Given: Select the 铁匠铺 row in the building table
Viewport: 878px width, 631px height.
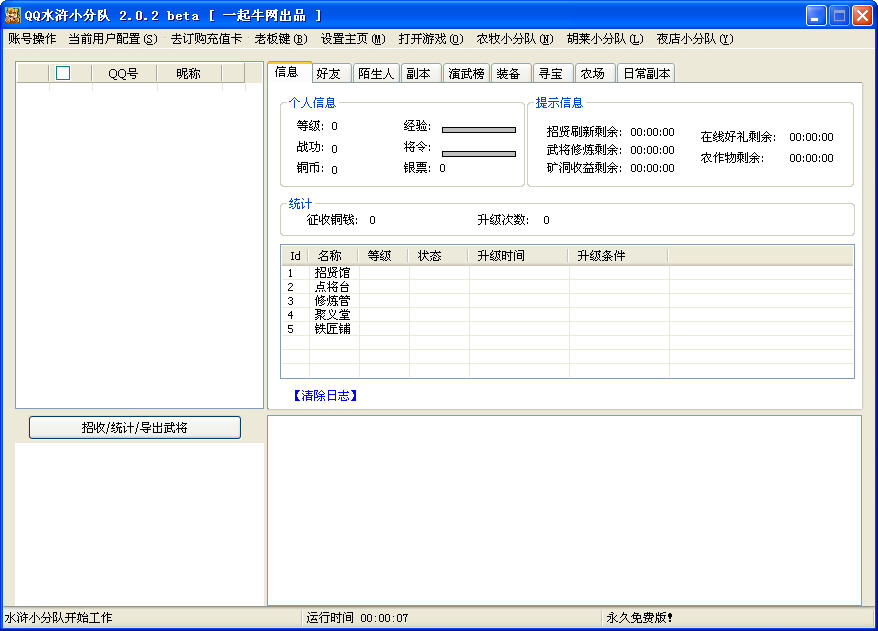Looking at the screenshot, I should point(332,329).
